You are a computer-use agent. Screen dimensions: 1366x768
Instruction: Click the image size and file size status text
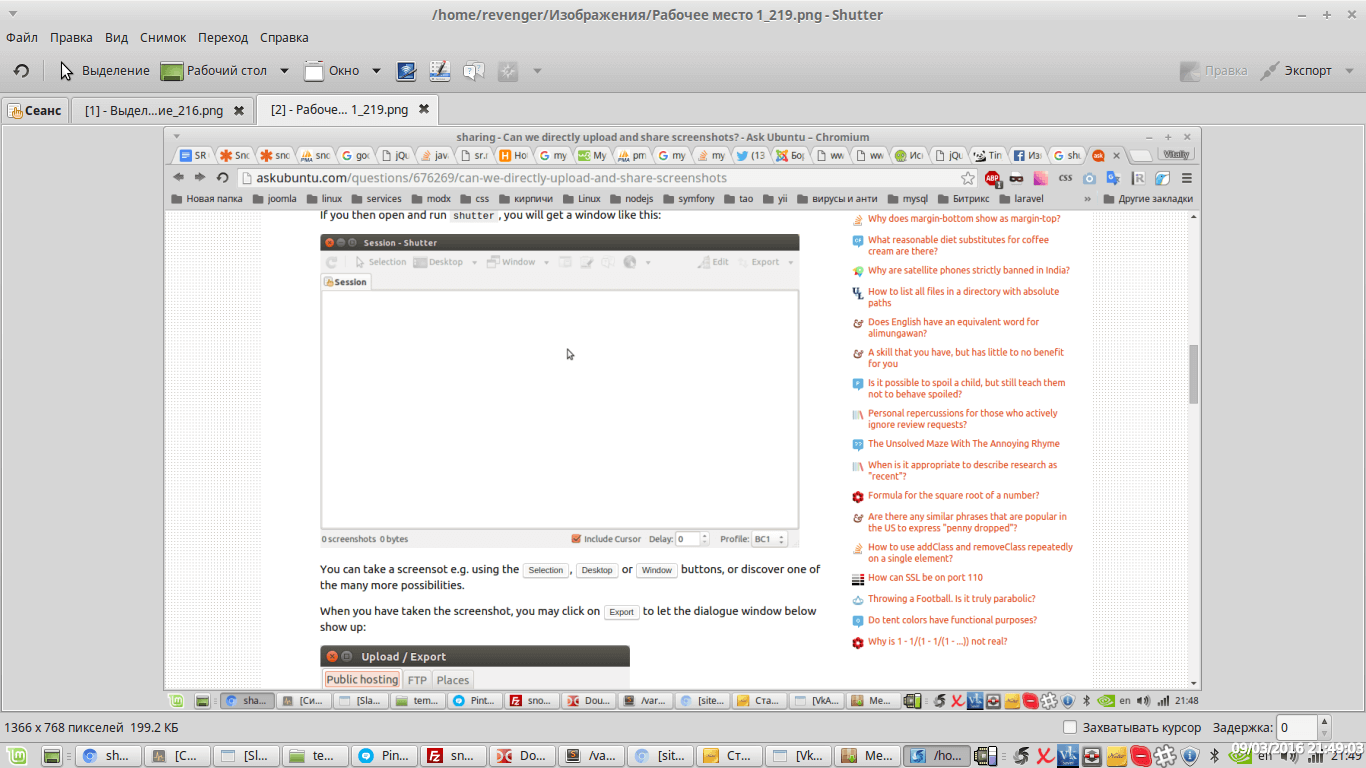pyautogui.click(x=92, y=728)
